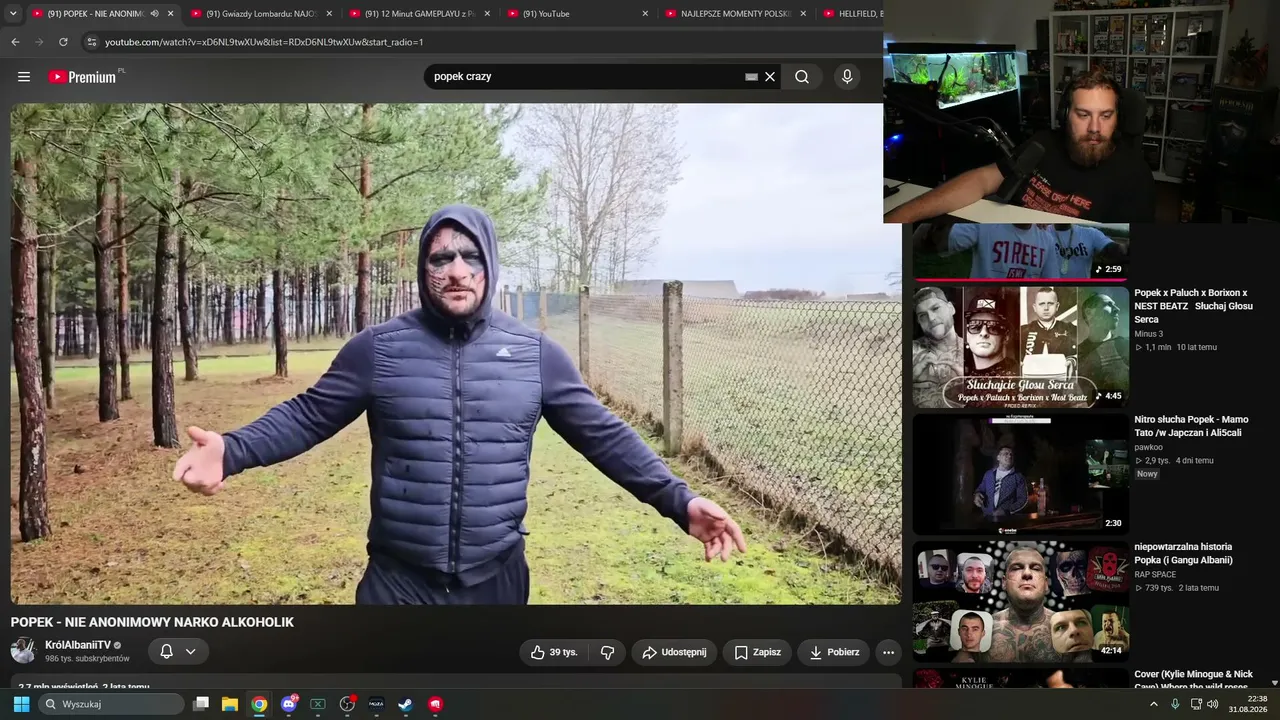
Task: Open the clock and date flyout
Action: [x=1249, y=704]
